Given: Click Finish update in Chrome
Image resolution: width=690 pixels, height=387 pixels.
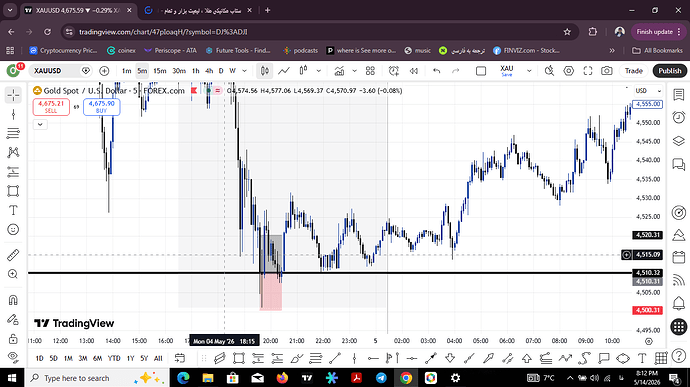Looking at the screenshot, I should 658,32.
